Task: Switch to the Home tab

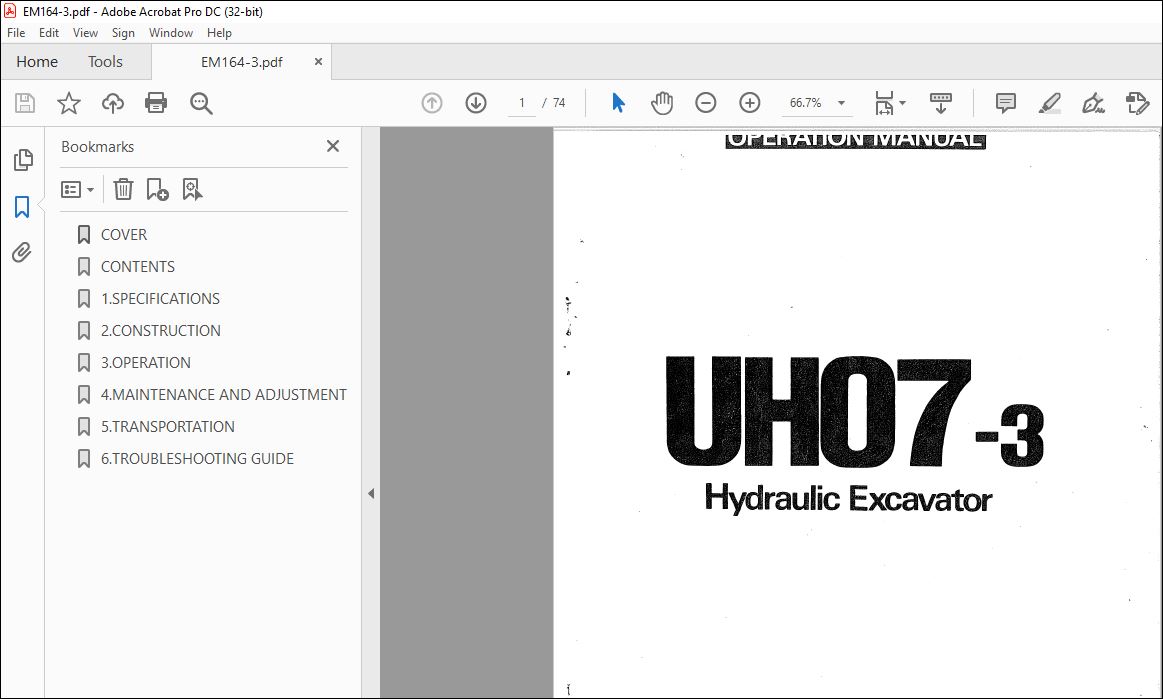Action: point(37,62)
